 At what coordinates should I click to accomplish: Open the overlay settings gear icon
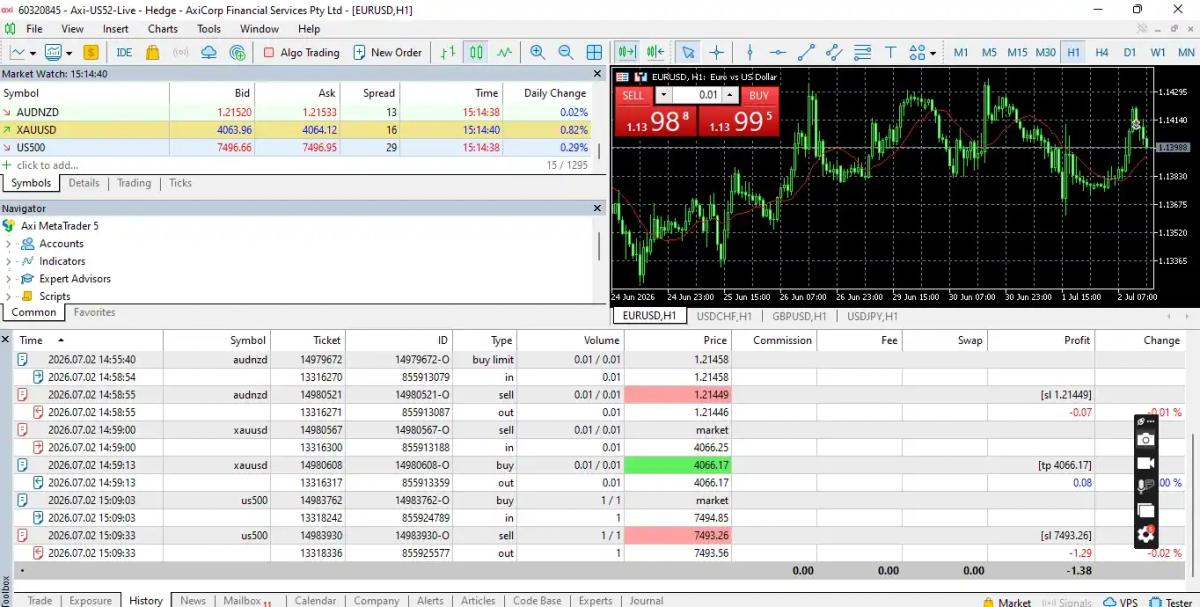pyautogui.click(x=1146, y=535)
